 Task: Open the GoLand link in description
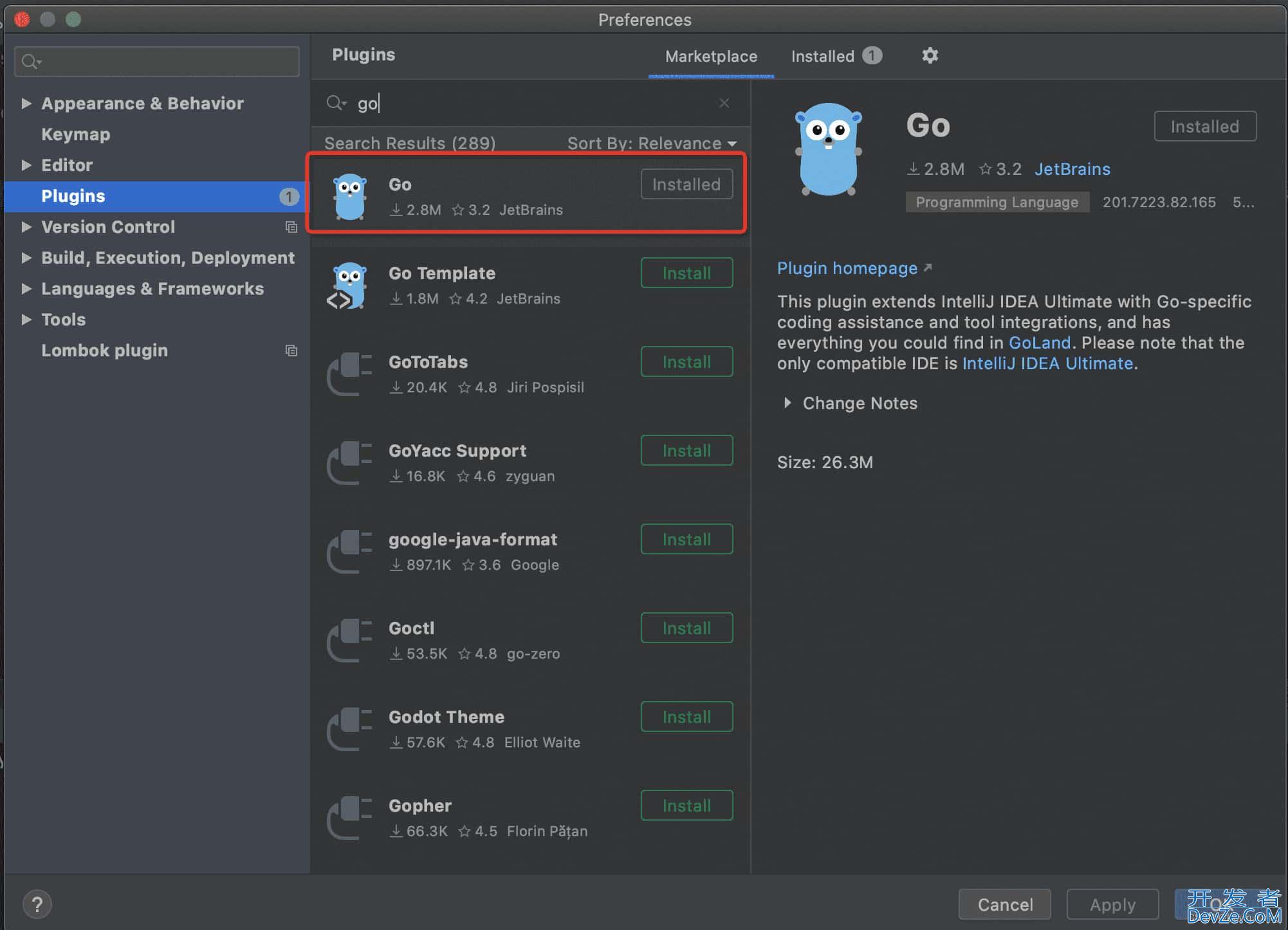pyautogui.click(x=1040, y=343)
